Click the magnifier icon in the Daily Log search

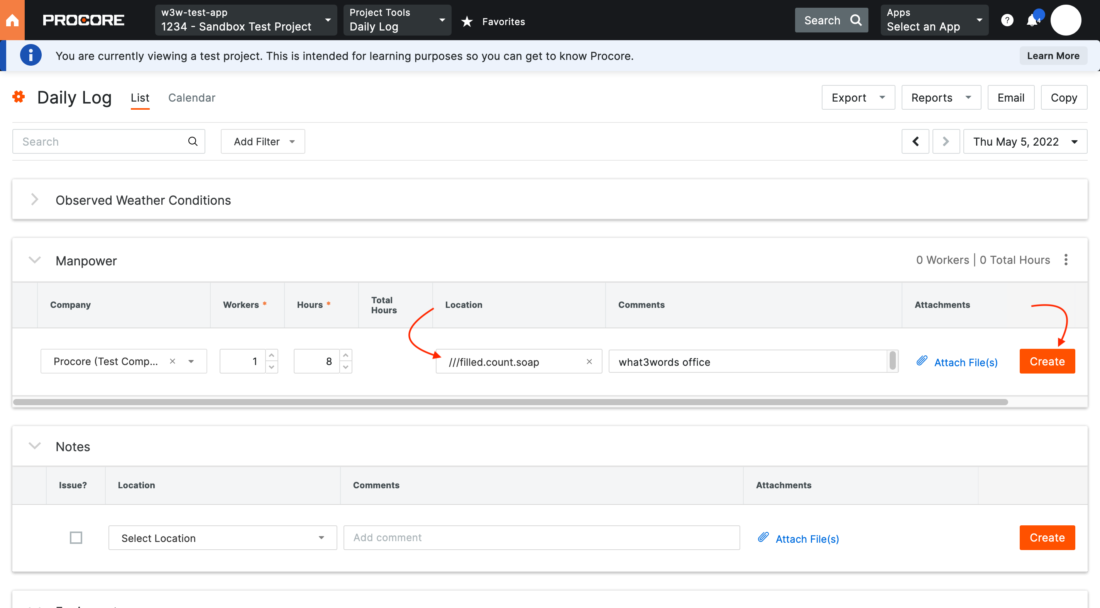click(193, 142)
